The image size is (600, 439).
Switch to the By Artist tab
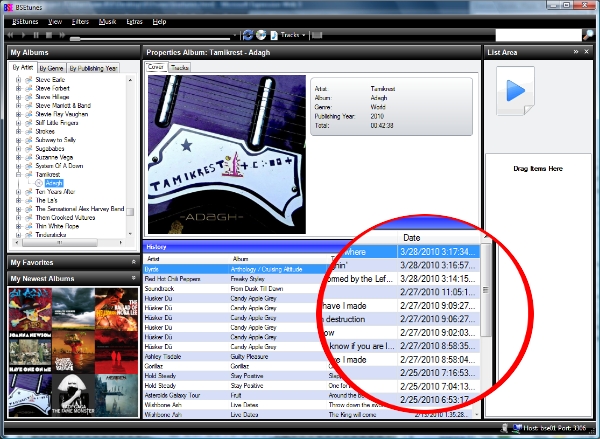pyautogui.click(x=23, y=67)
